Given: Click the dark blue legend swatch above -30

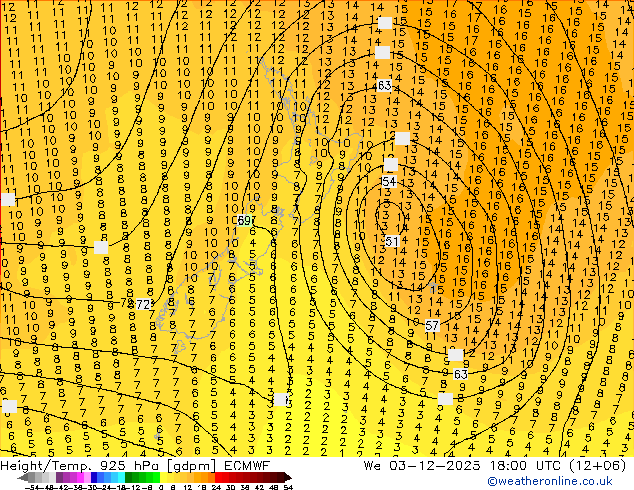Looking at the screenshot, I should [x=94, y=478].
